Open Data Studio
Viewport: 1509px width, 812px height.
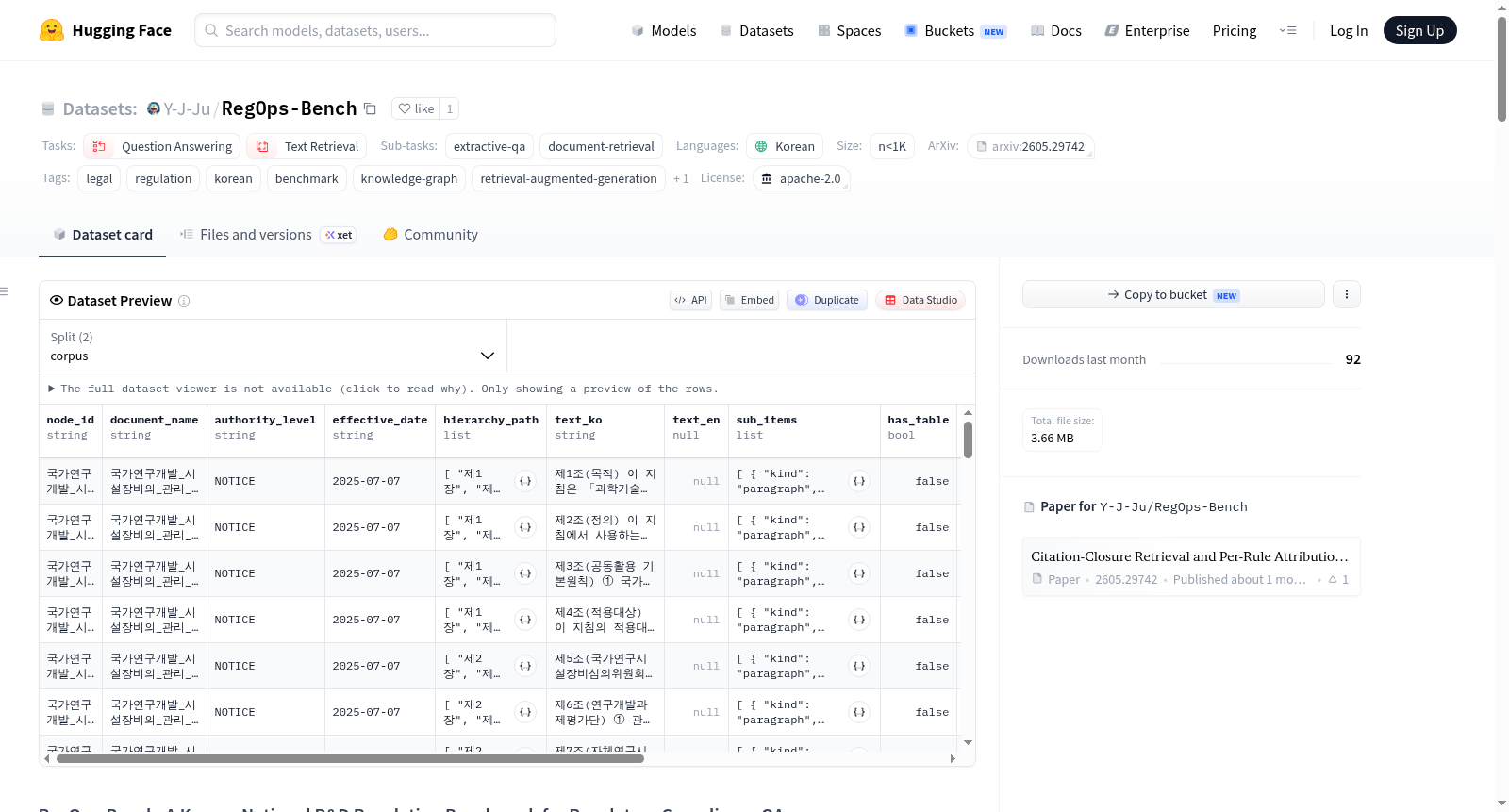(x=920, y=300)
